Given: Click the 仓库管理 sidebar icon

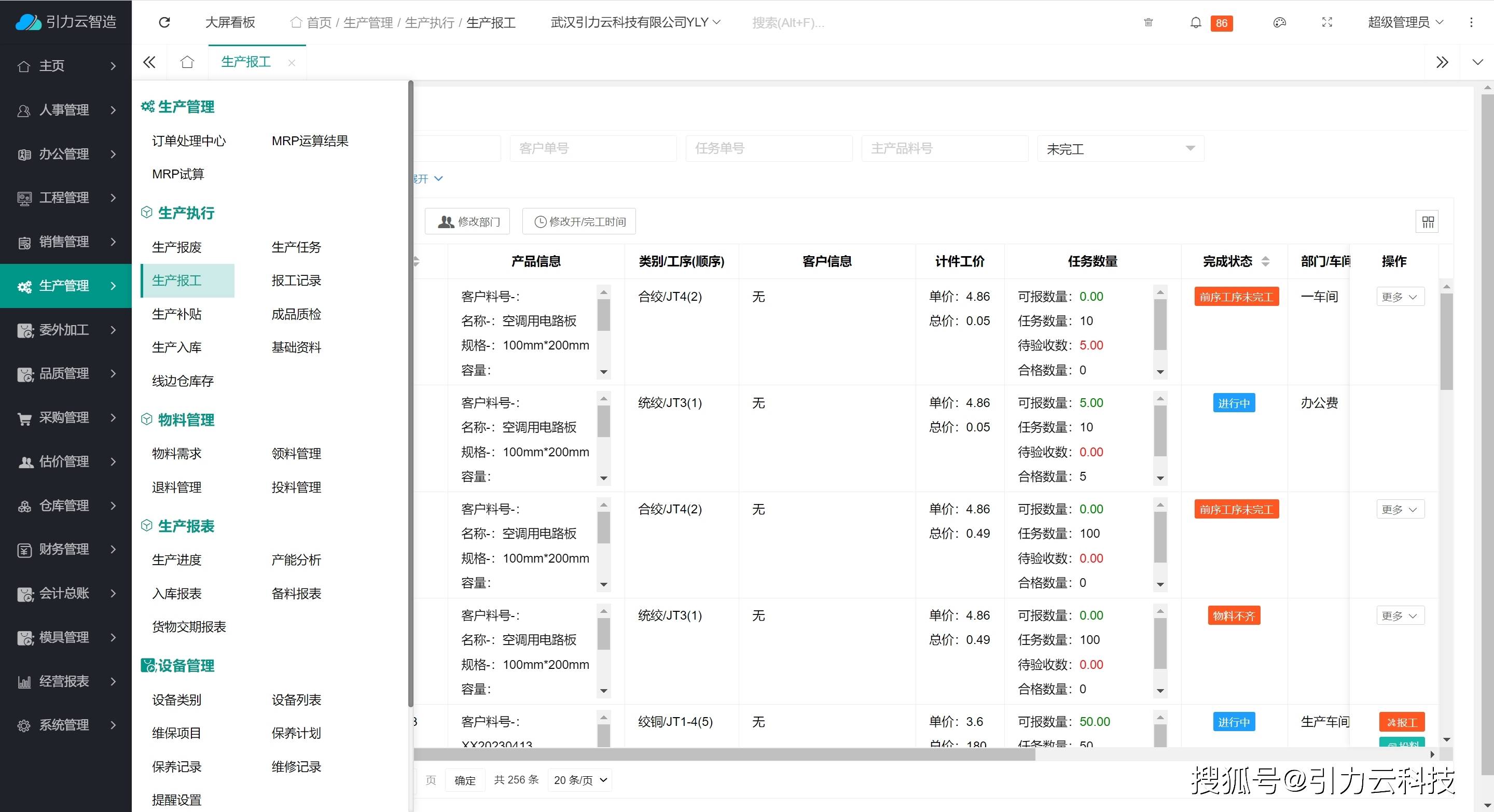Looking at the screenshot, I should click(24, 506).
